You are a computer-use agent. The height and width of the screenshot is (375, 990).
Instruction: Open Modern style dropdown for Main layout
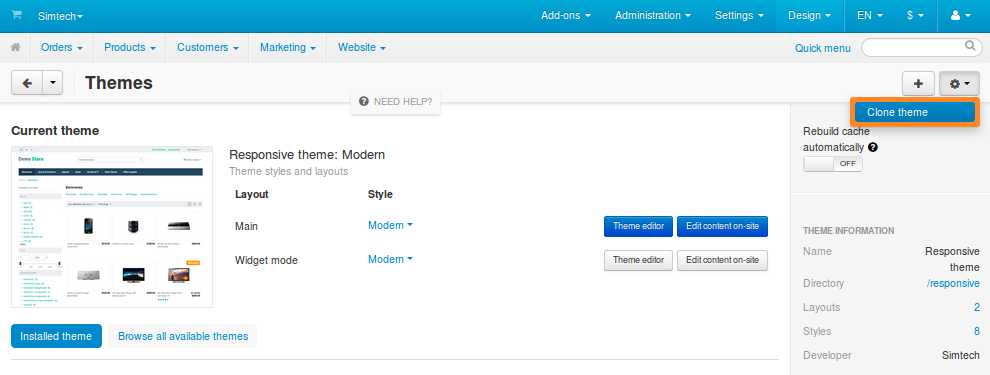click(x=390, y=225)
